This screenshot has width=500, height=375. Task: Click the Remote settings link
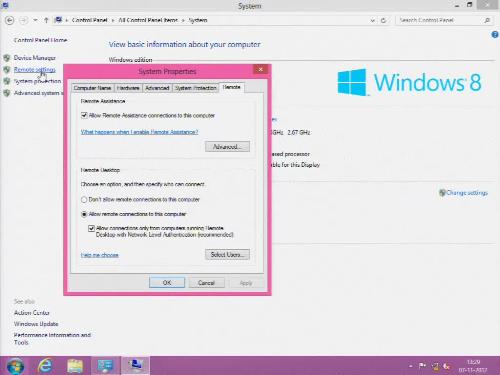pos(35,70)
